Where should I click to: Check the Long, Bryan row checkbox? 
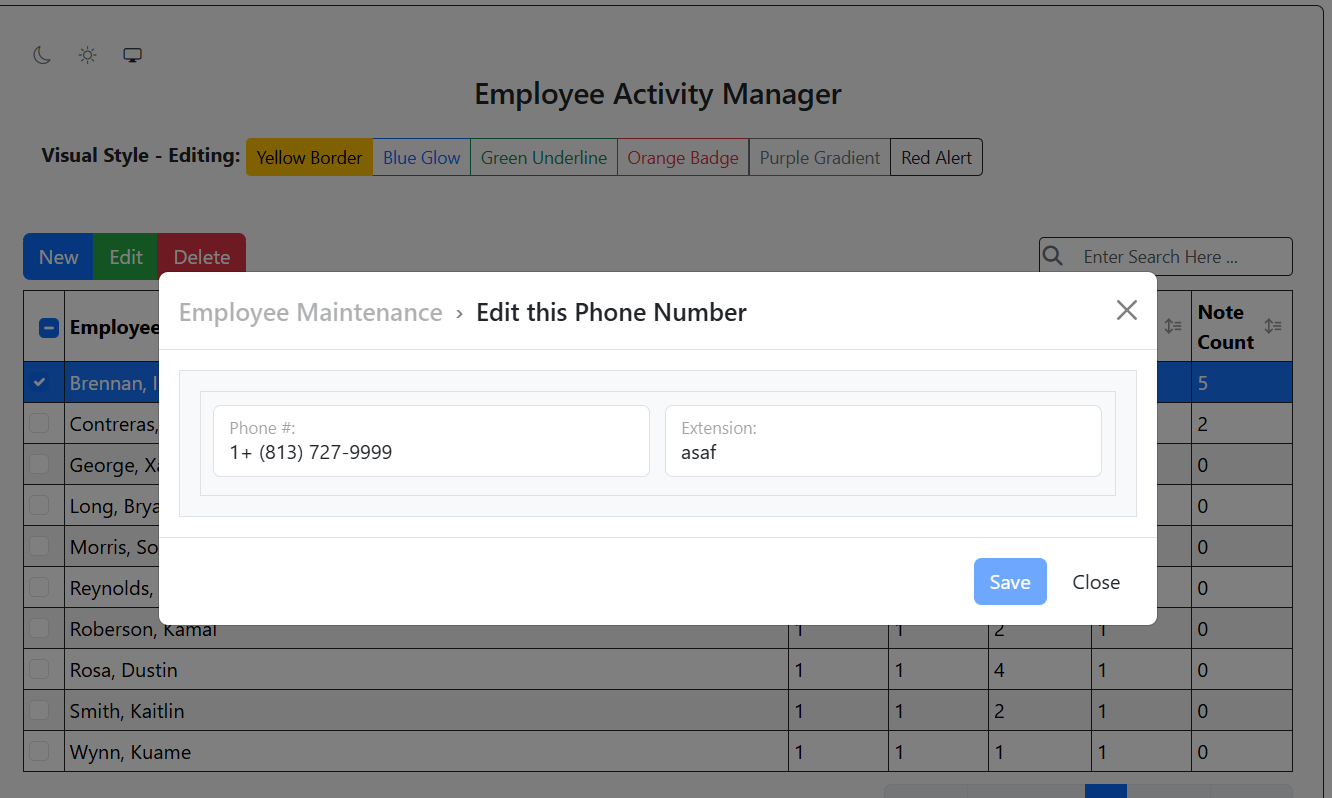pos(40,506)
